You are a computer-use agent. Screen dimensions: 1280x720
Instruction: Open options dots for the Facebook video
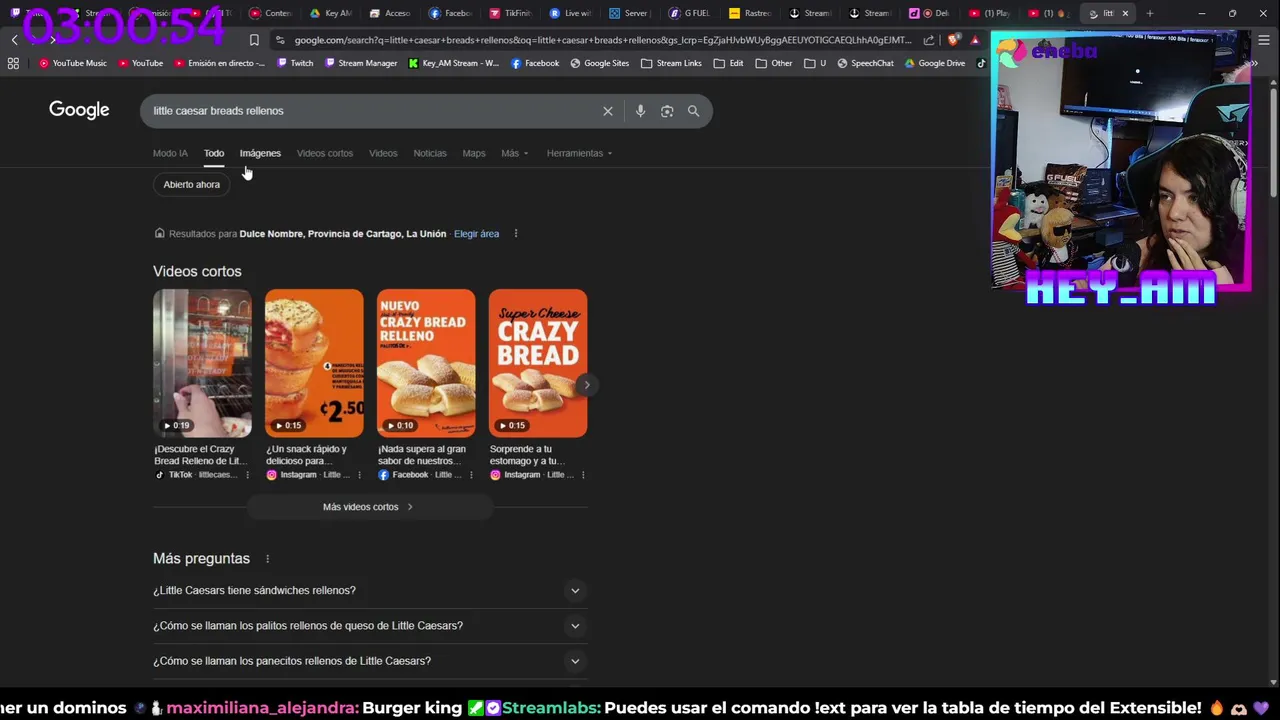471,475
